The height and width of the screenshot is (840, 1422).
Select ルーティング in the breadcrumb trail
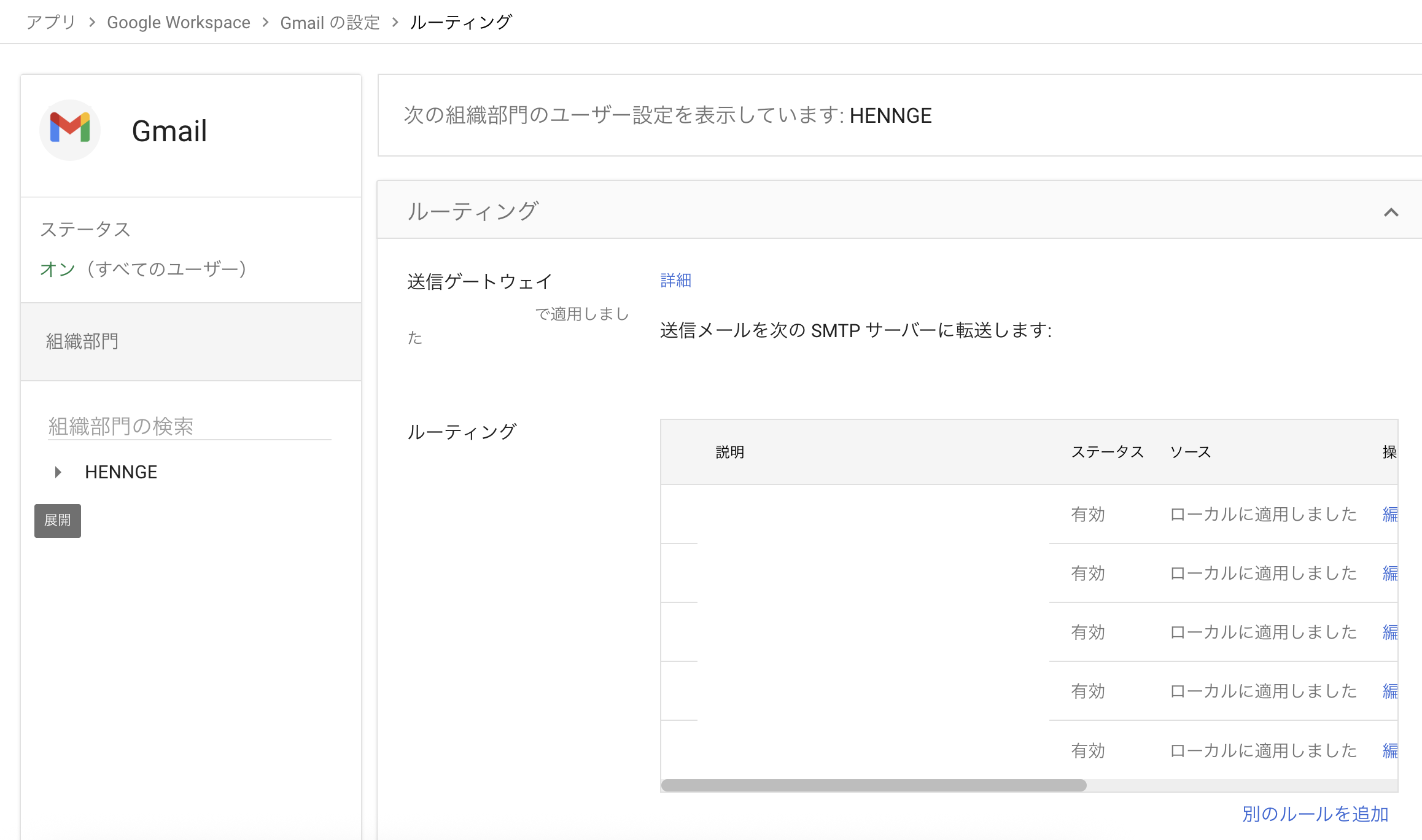tap(460, 22)
